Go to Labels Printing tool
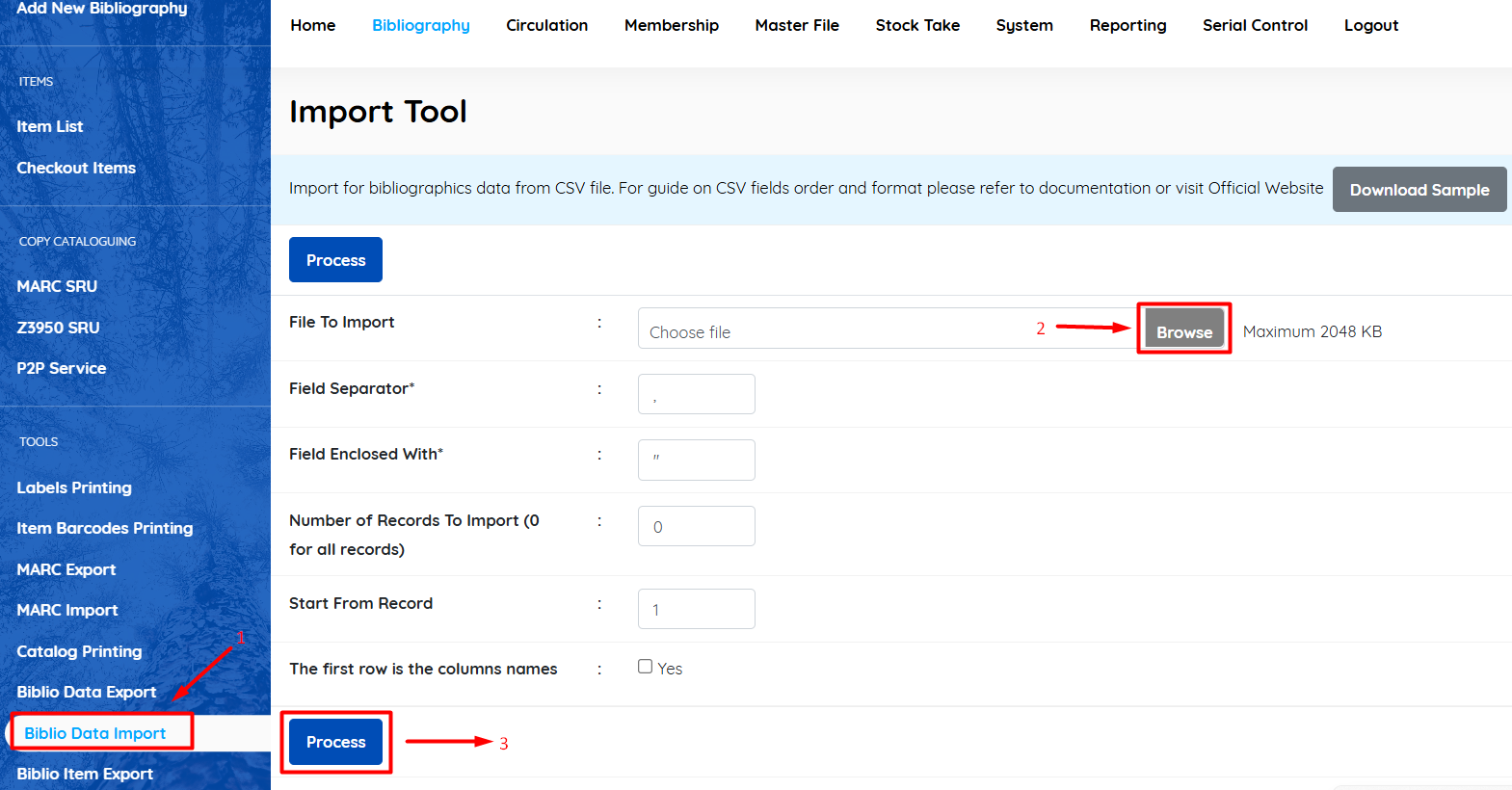Image resolution: width=1512 pixels, height=790 pixels. pyautogui.click(x=74, y=487)
